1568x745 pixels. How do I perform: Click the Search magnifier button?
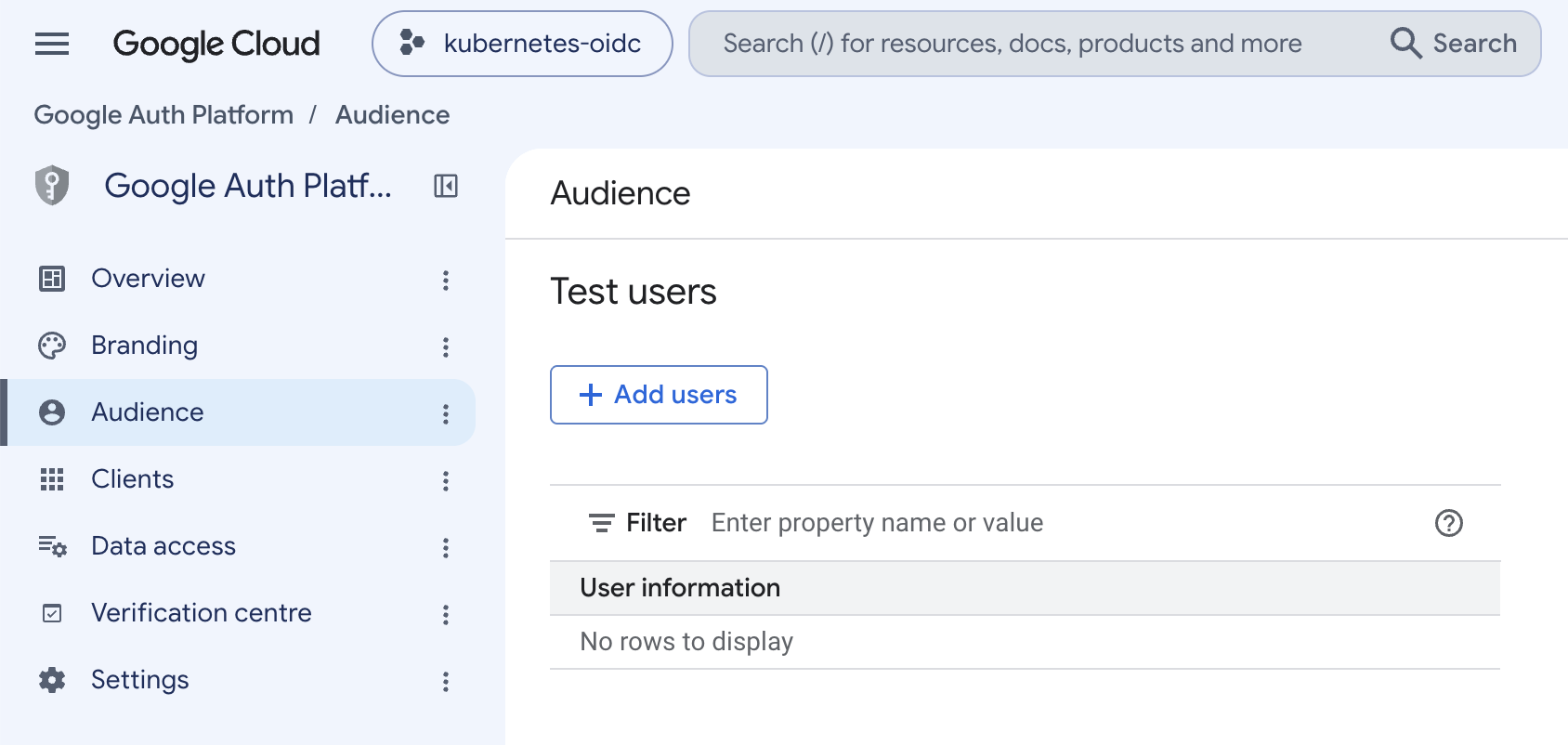[1454, 44]
